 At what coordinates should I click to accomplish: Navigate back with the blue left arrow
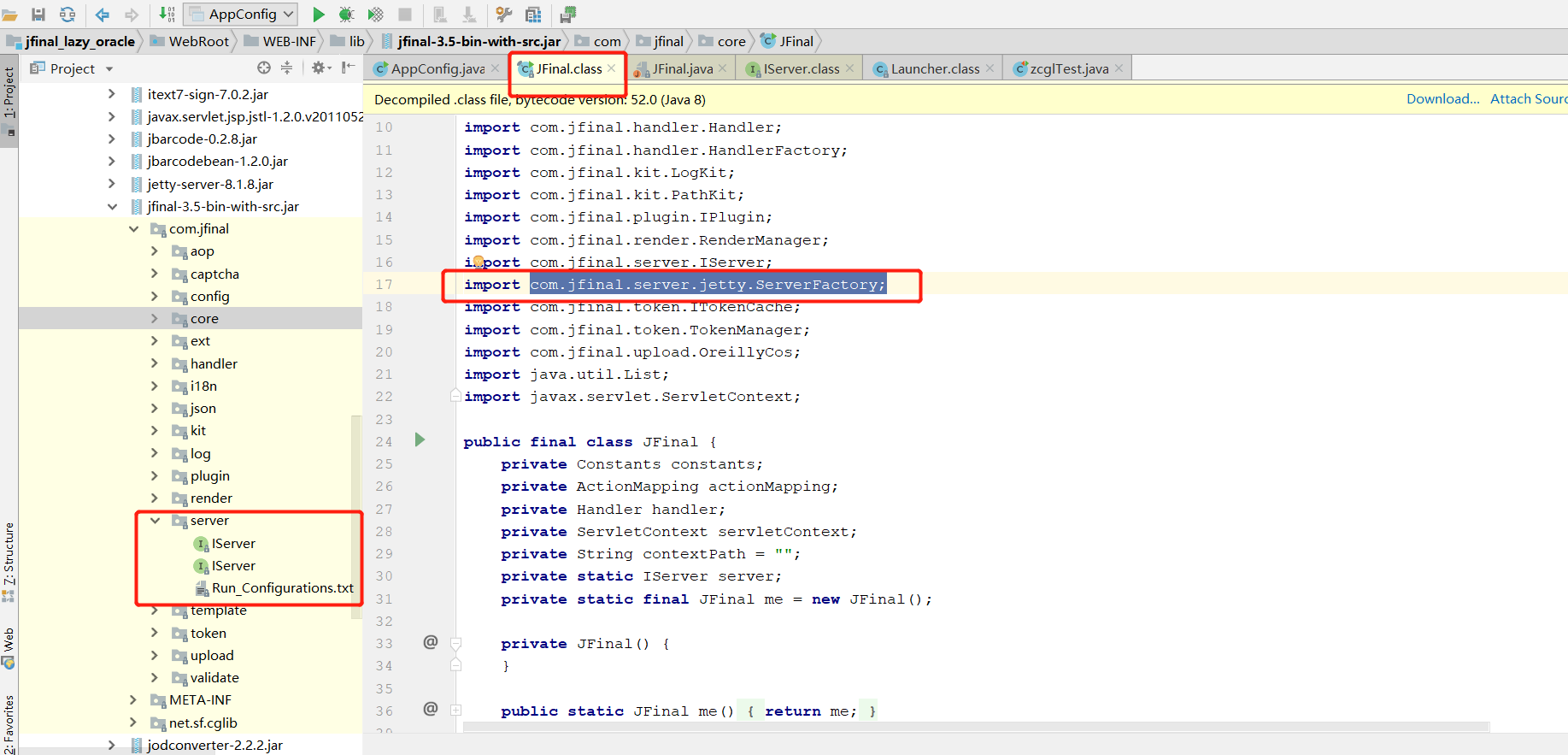[x=103, y=15]
